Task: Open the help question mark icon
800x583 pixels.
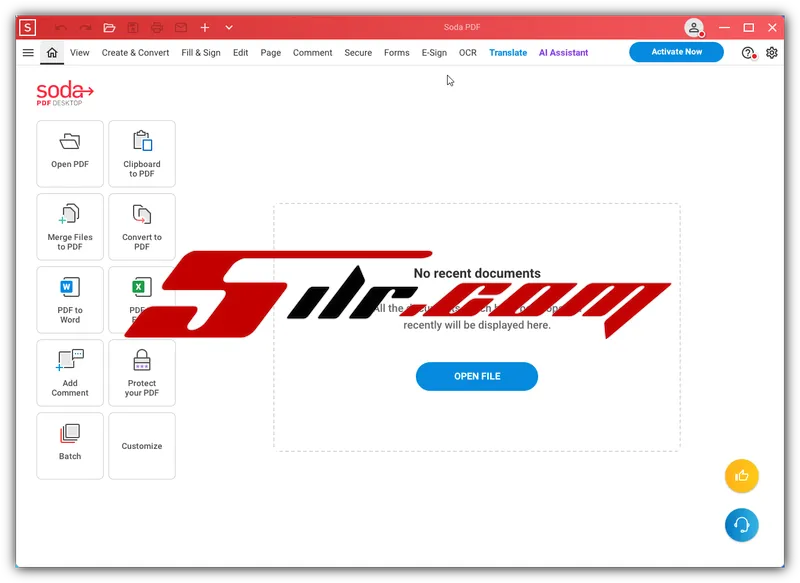Action: (x=748, y=53)
